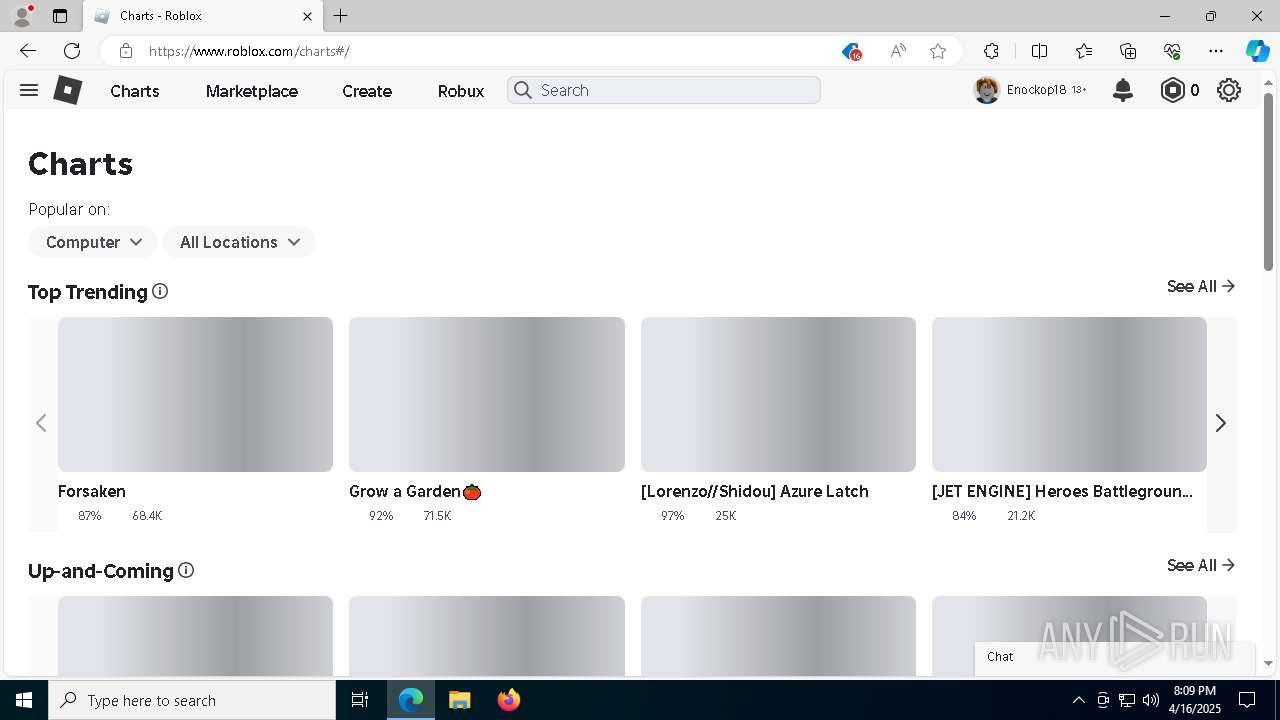Viewport: 1280px width, 720px height.
Task: Expand the Computer device dropdown
Action: coord(92,242)
